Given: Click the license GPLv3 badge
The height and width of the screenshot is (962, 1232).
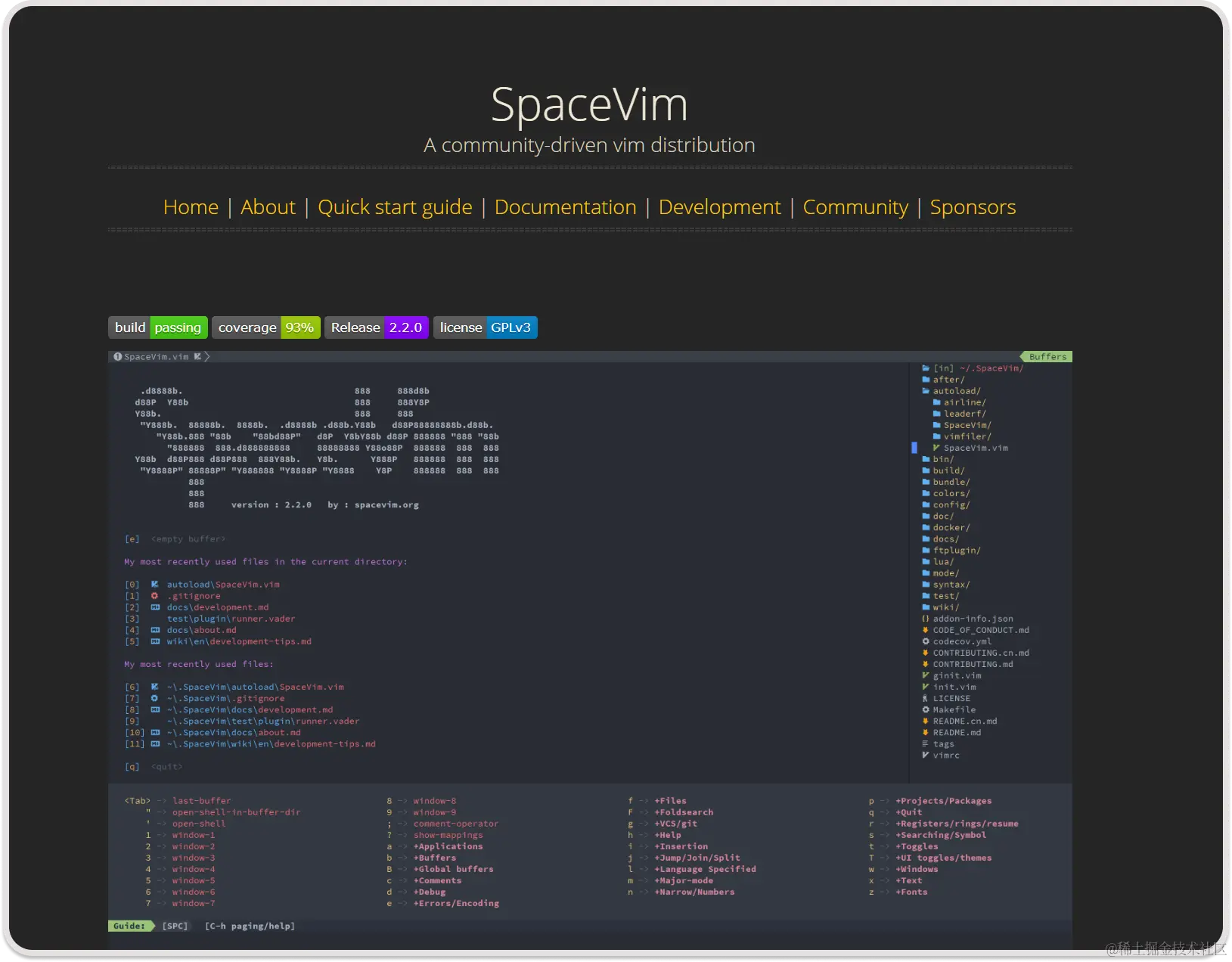Looking at the screenshot, I should click(x=486, y=327).
